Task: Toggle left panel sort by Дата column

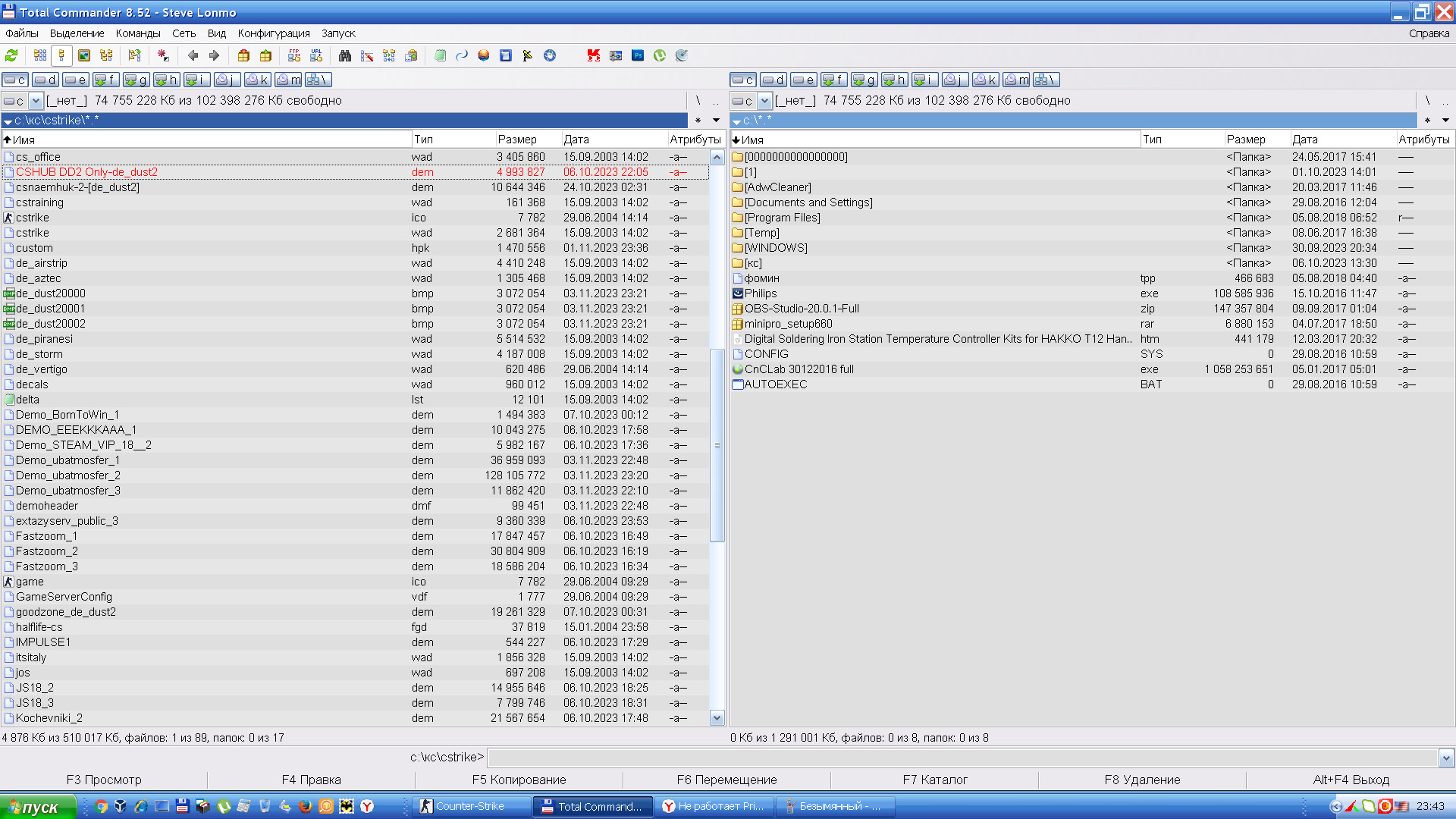Action: pos(613,140)
